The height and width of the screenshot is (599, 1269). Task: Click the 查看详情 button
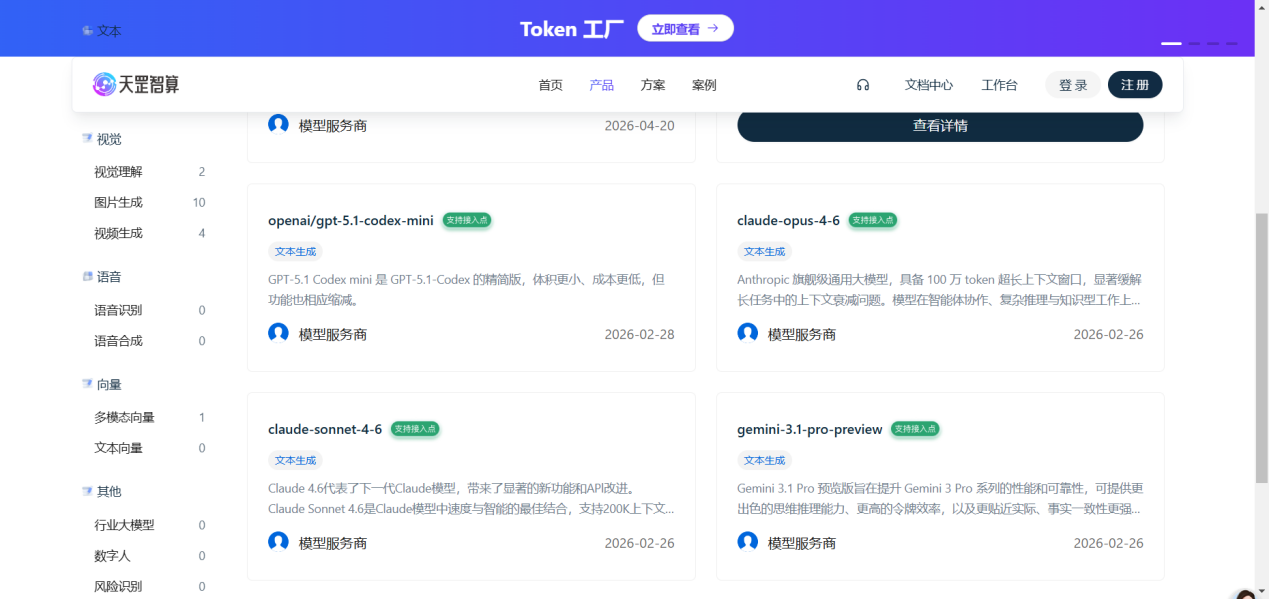(940, 125)
